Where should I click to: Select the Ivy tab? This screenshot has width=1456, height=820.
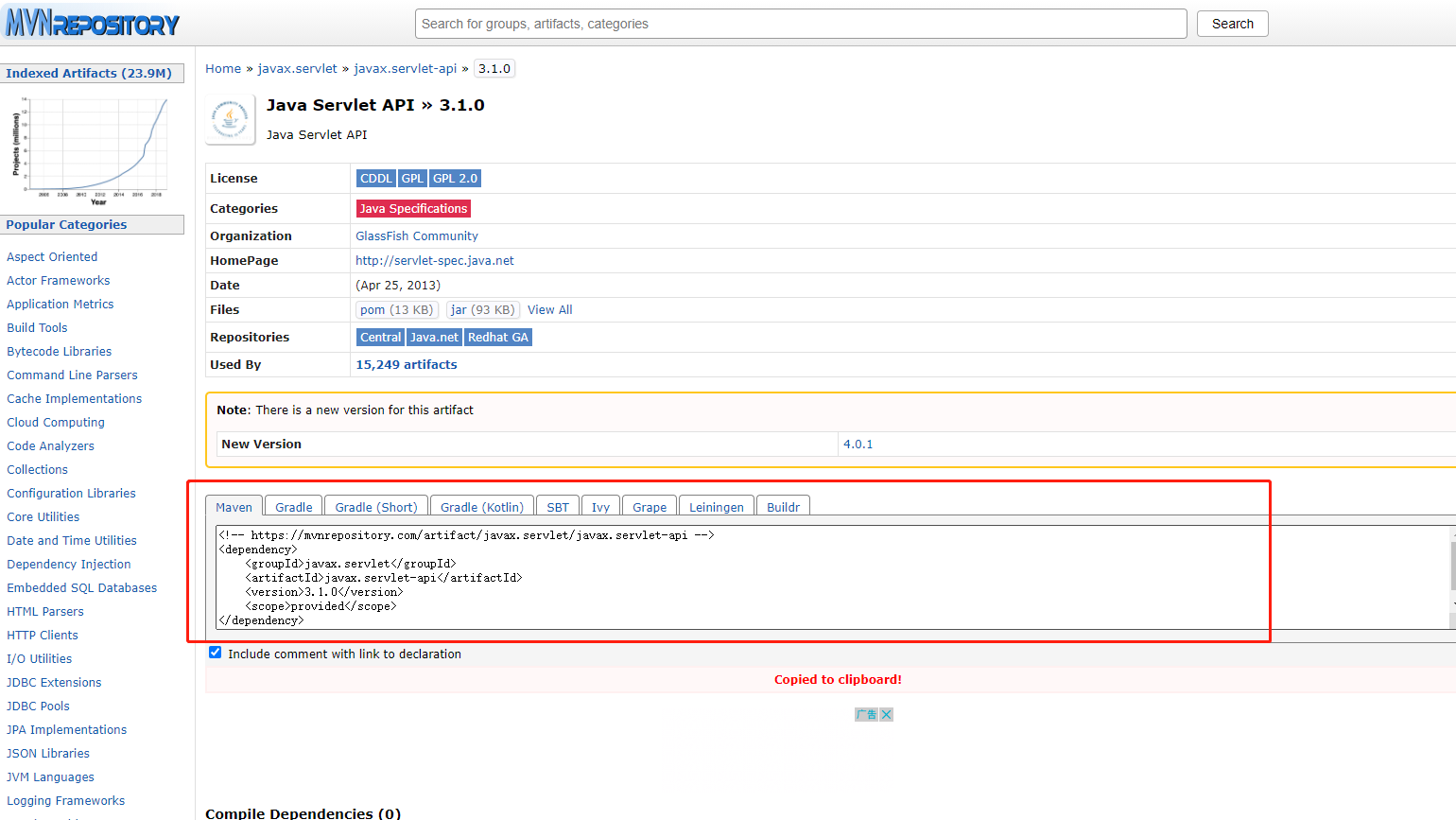tap(600, 507)
